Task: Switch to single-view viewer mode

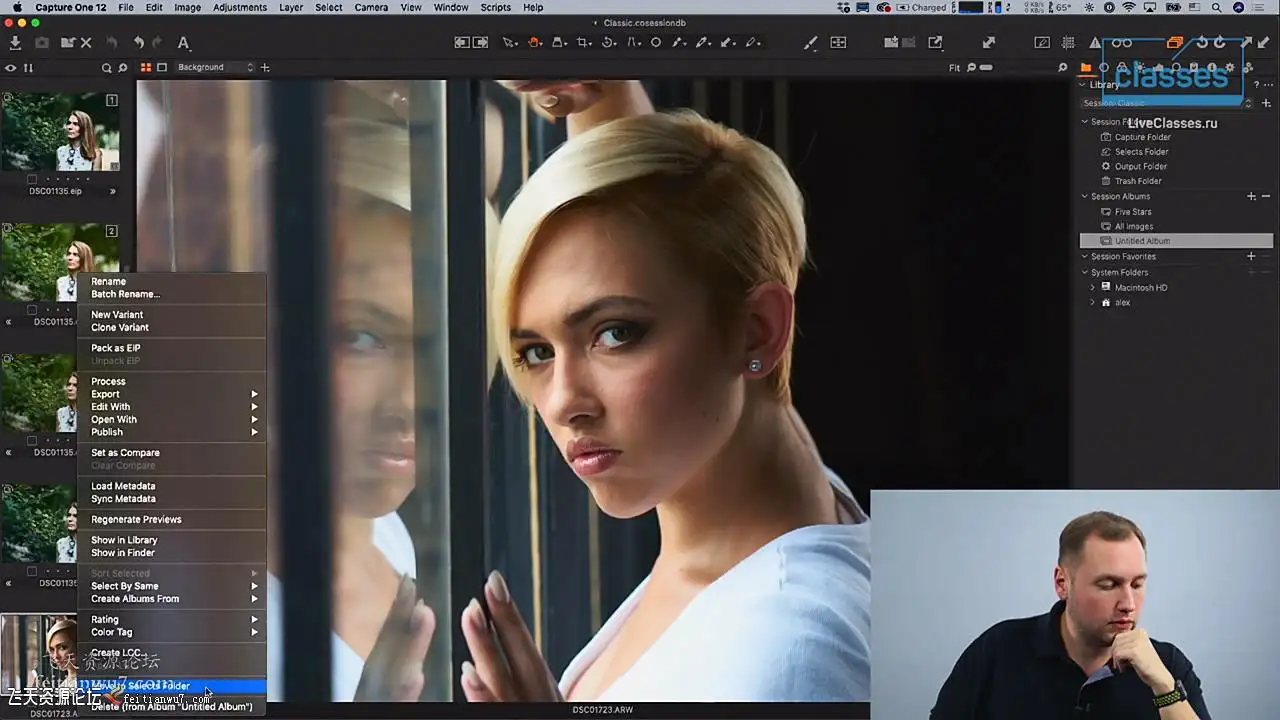Action: tap(162, 67)
